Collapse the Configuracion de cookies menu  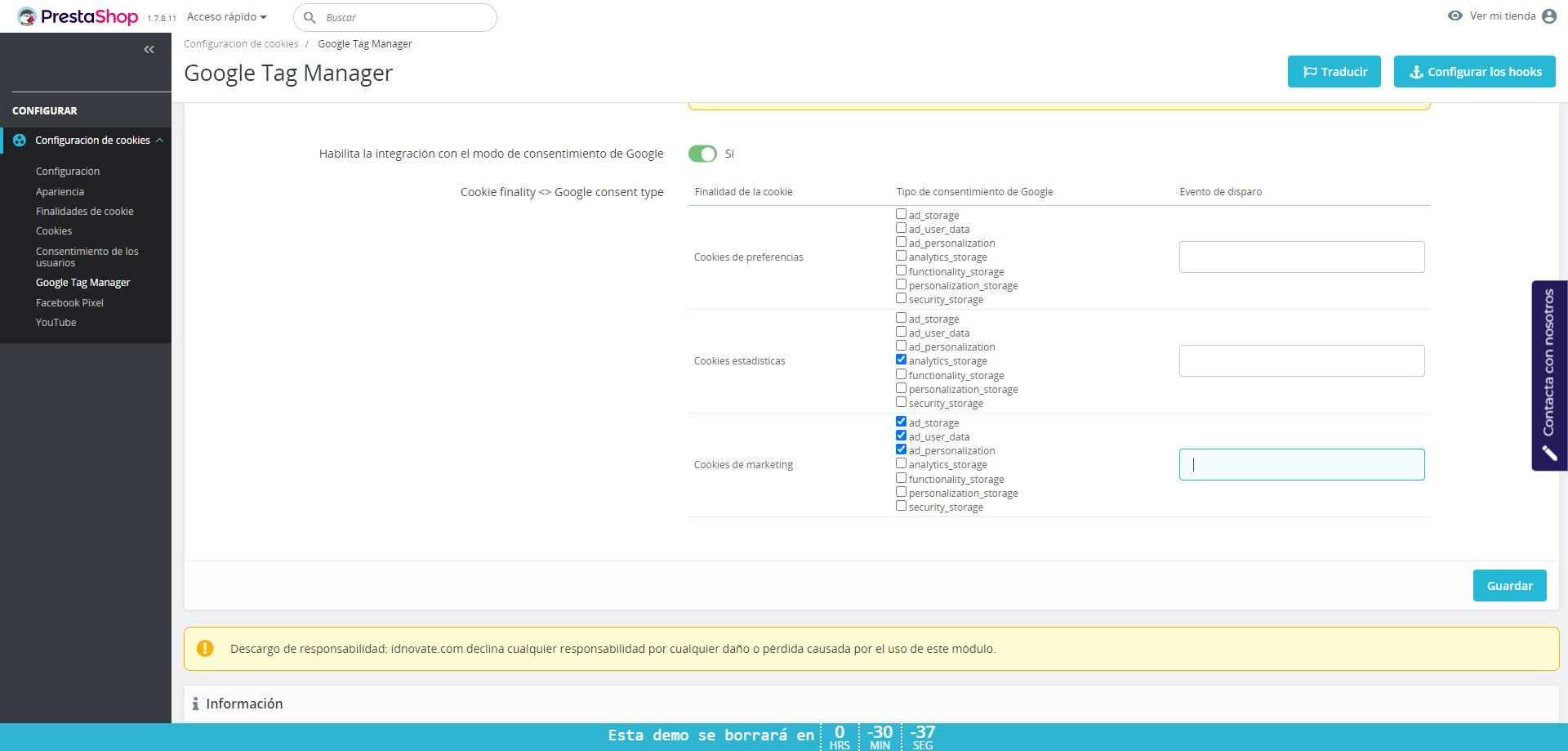pos(160,141)
